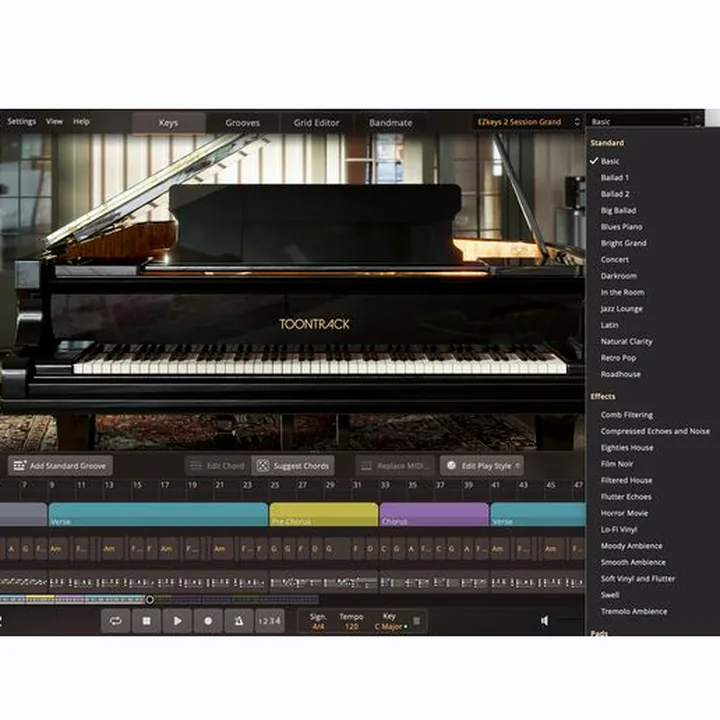Switch to the Grid Editor tab
Viewport: 720px width, 720px height.
click(316, 123)
